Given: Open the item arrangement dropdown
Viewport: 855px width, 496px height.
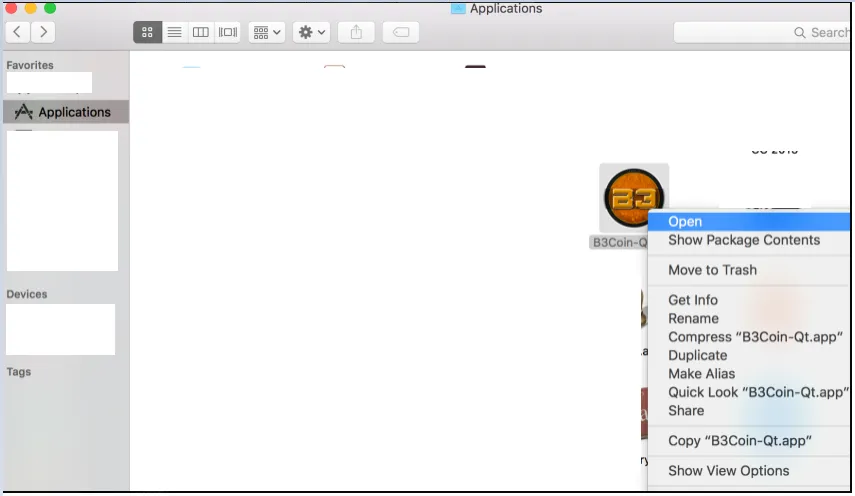Looking at the screenshot, I should [267, 32].
